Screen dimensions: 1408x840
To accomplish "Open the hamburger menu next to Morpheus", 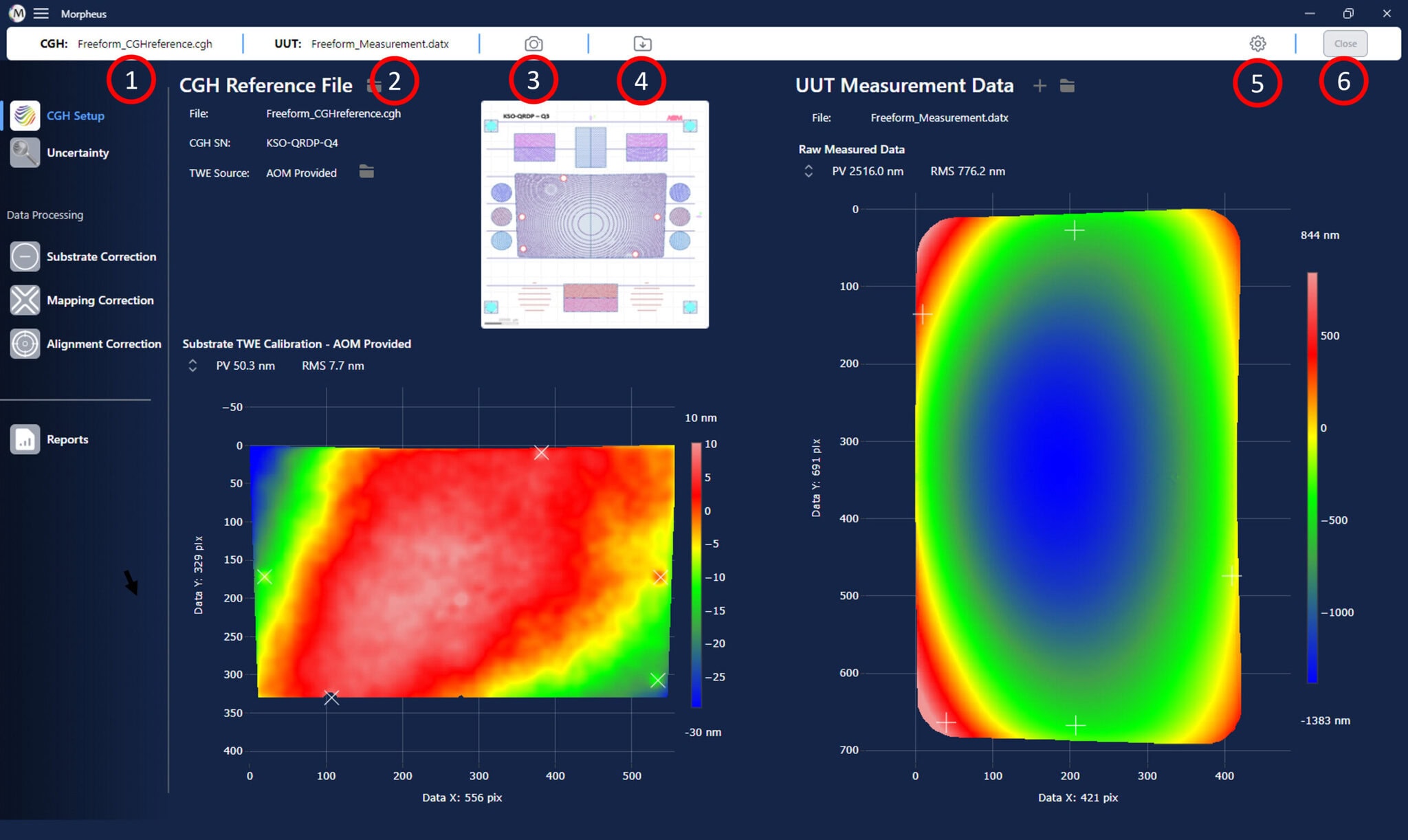I will 41,14.
